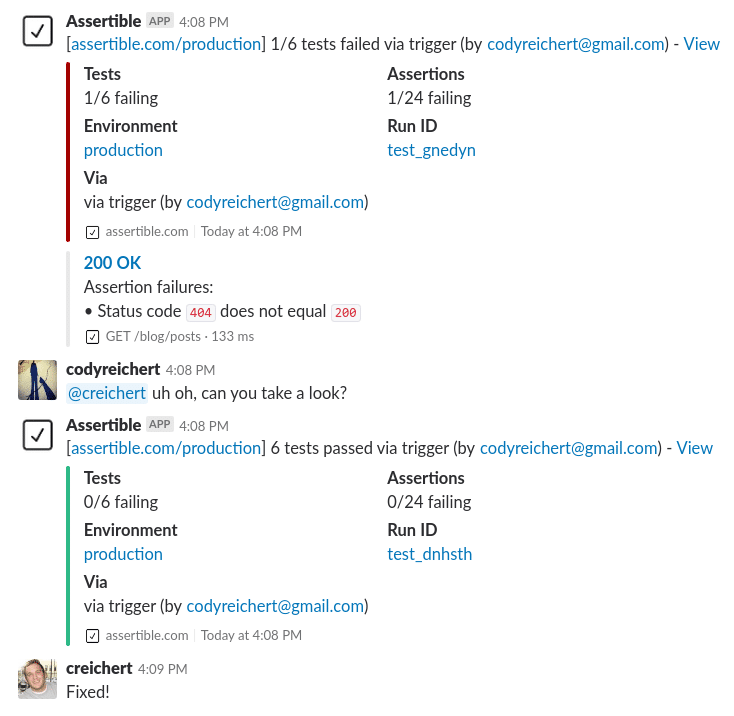
Task: Click the production environment link in passed report
Action: [123, 554]
